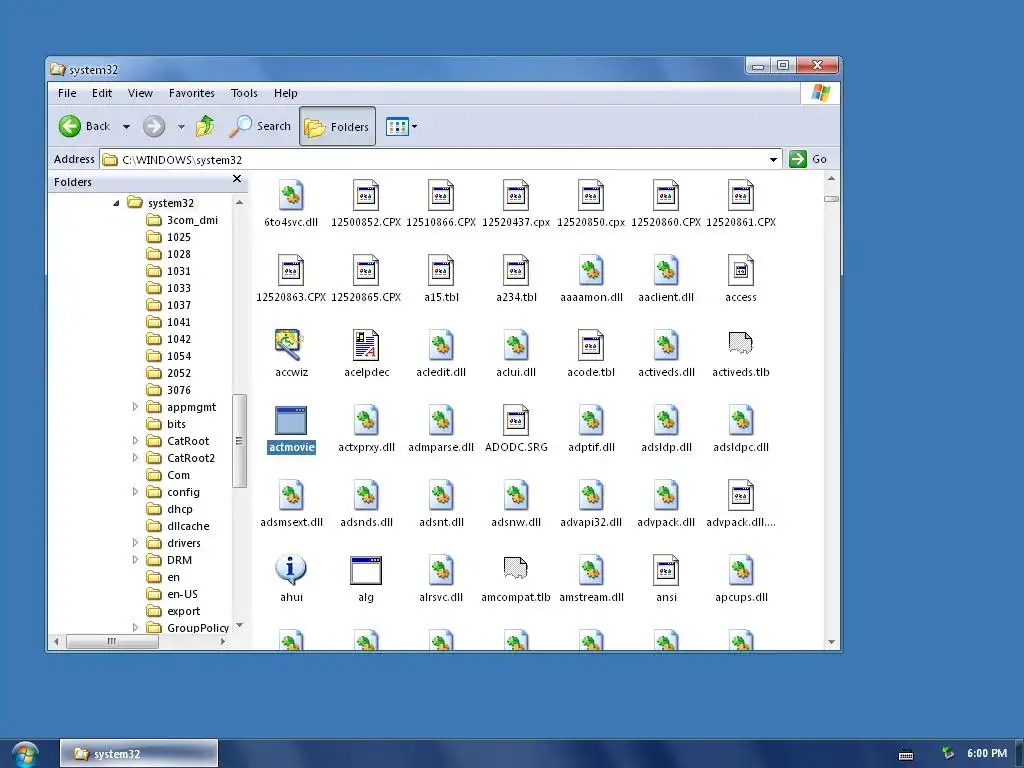Open the Views dropdown button

[401, 126]
